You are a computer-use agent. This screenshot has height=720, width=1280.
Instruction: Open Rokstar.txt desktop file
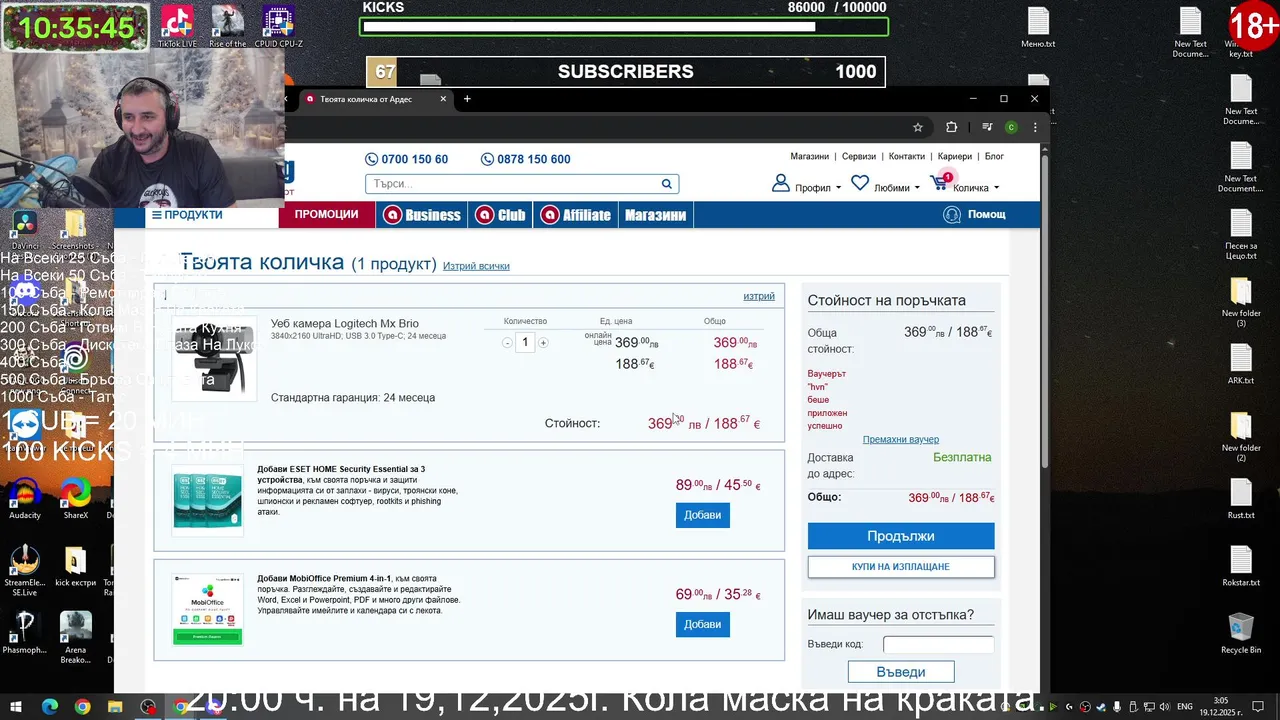tap(1241, 566)
